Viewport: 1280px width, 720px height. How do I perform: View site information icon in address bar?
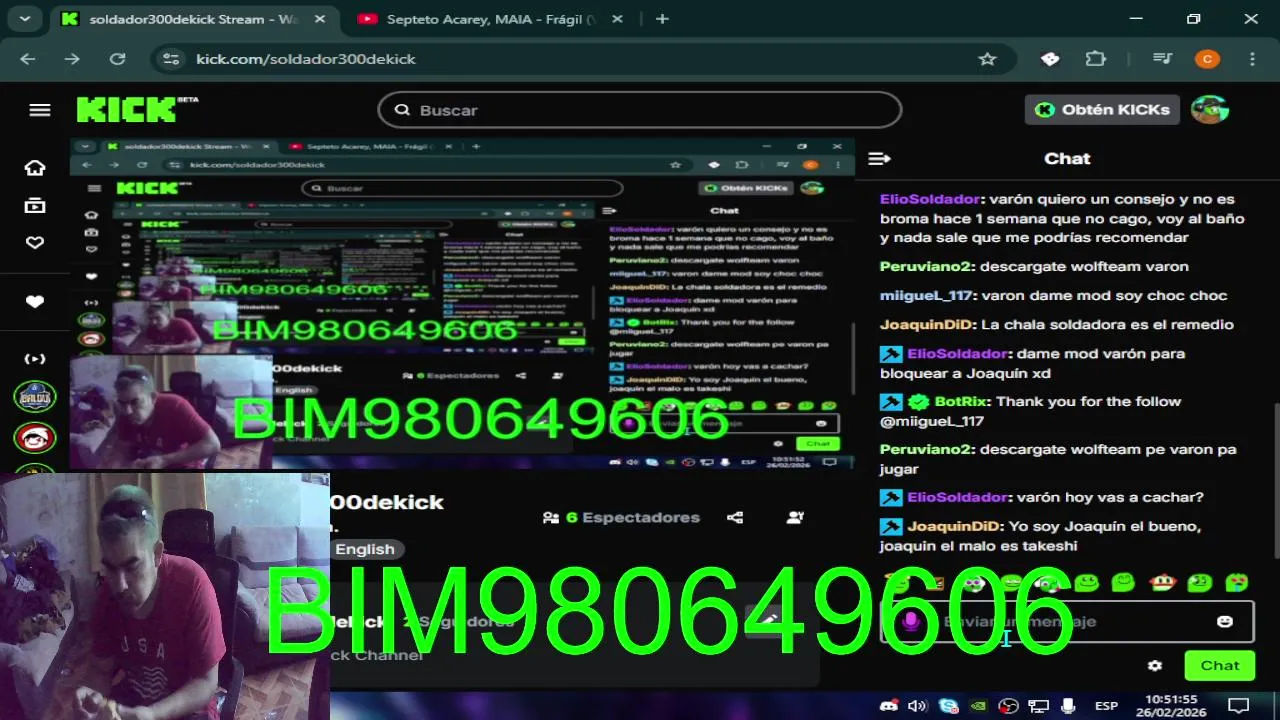point(171,59)
